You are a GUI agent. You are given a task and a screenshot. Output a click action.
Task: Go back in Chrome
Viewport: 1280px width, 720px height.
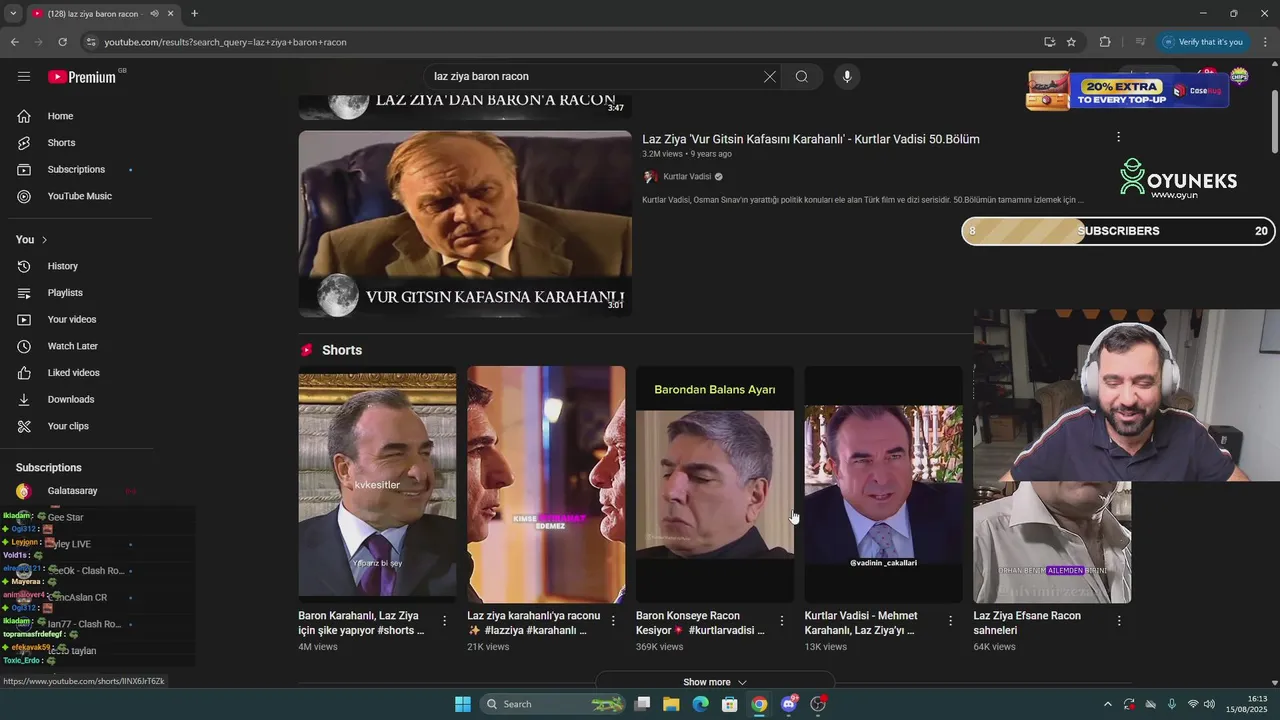(14, 42)
